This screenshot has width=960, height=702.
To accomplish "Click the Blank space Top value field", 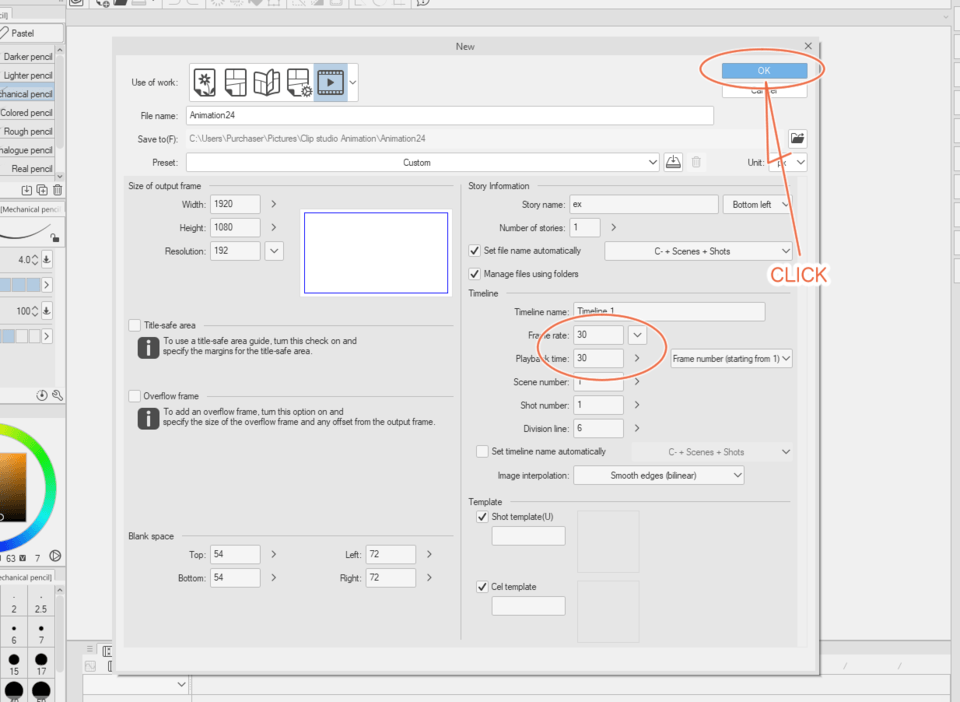I will click(x=235, y=555).
